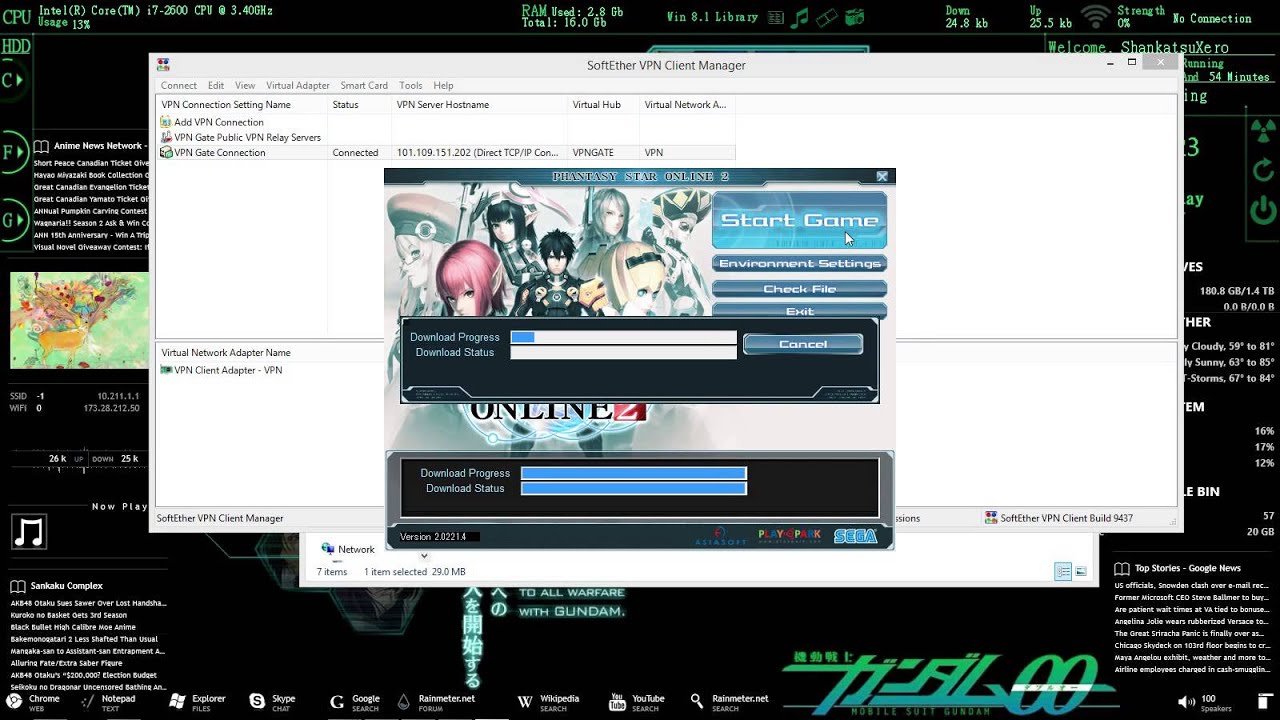
Task: Click the SoftEther app icon in title bar
Action: 163,65
